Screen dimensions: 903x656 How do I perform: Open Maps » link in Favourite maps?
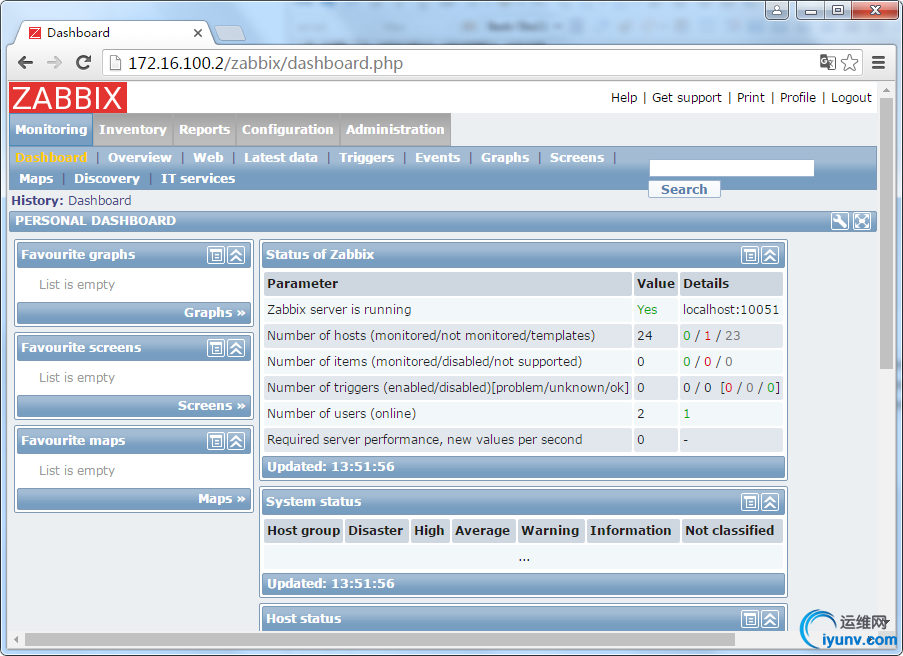pos(222,499)
